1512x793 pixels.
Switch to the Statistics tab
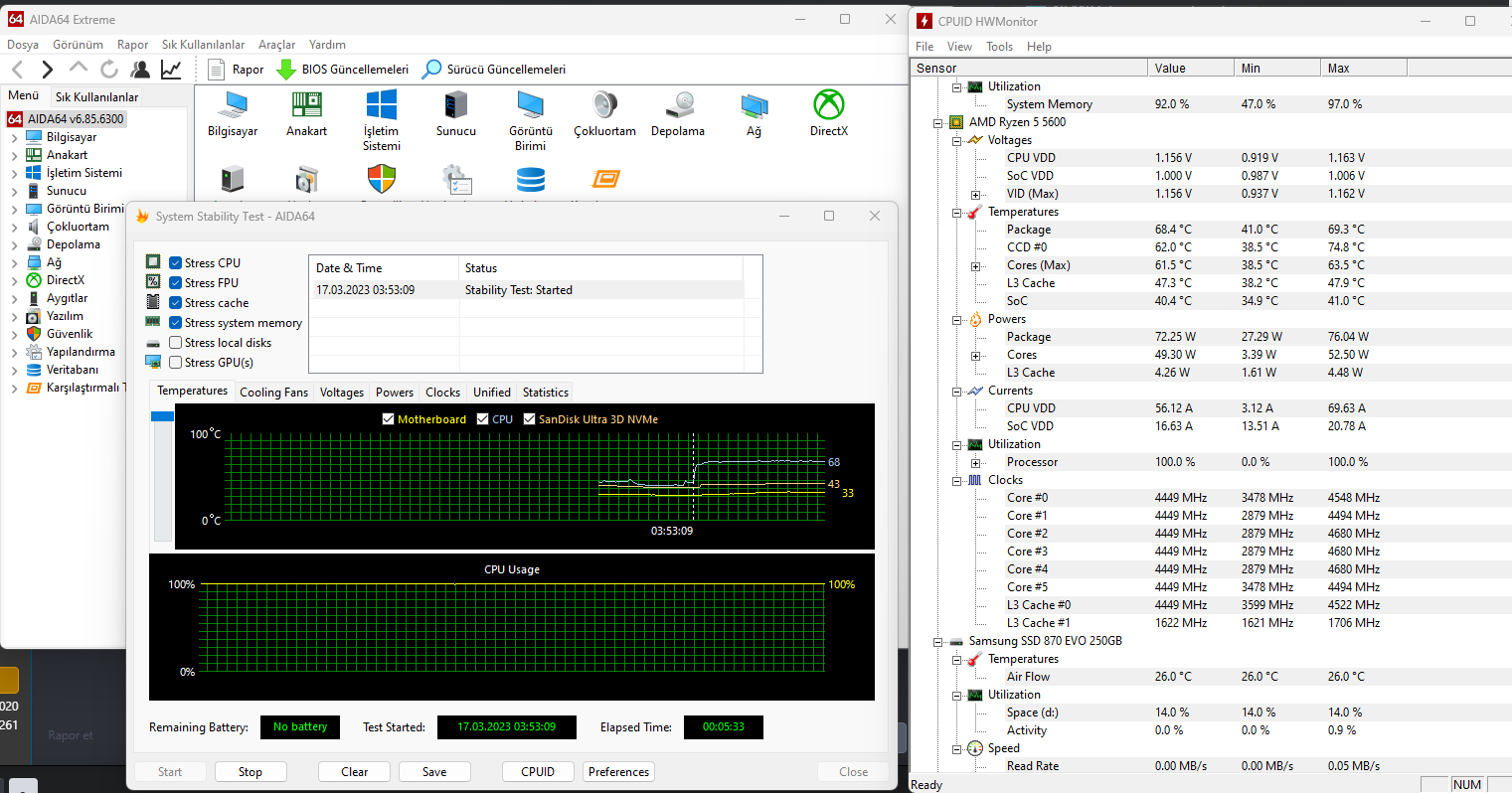point(546,393)
